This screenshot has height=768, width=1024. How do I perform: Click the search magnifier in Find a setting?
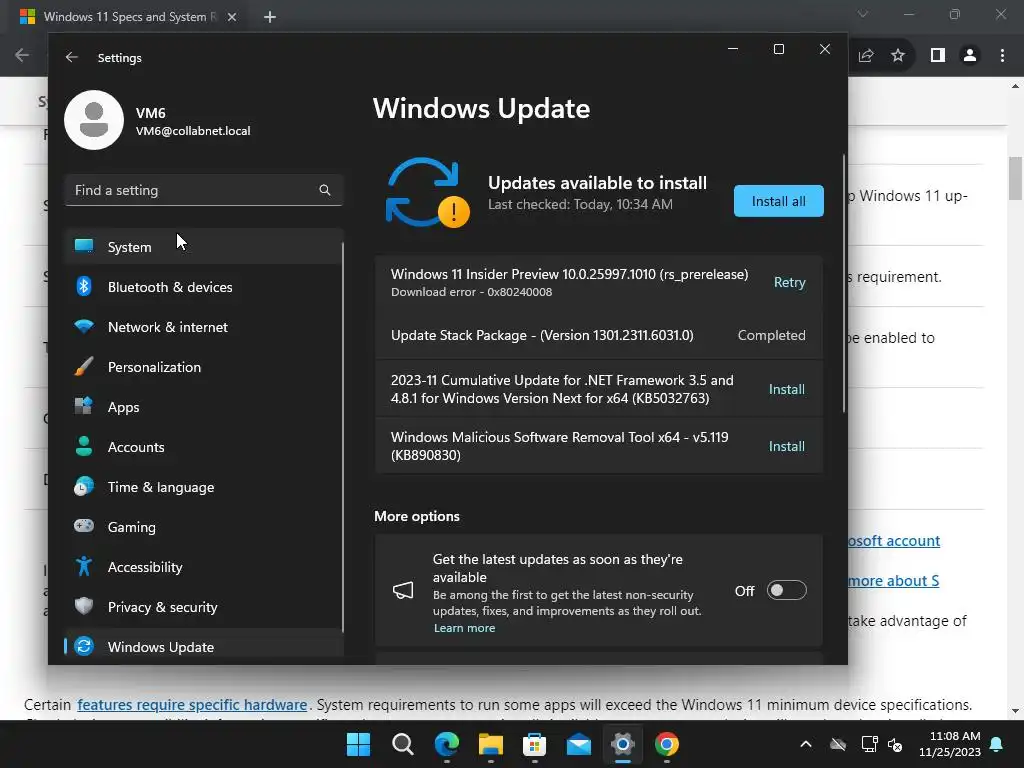(325, 190)
